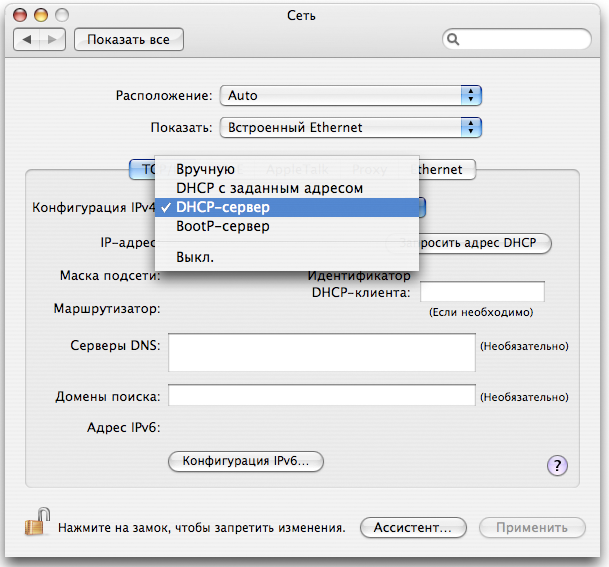The image size is (609, 567).
Task: Choose Выкл. to disable IPv4
Action: point(195,257)
